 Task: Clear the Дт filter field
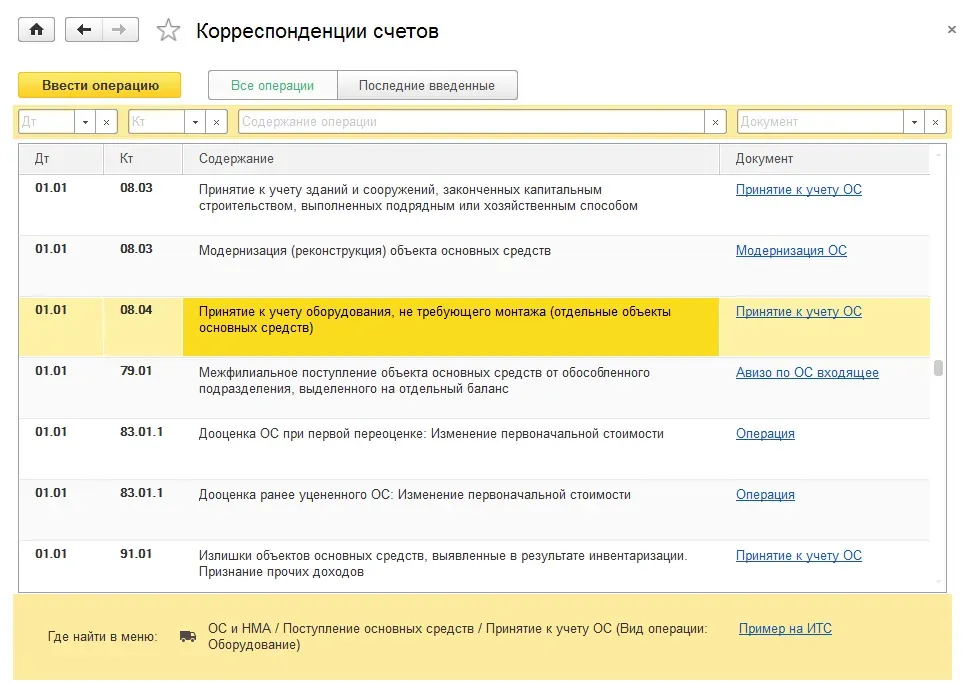pos(108,120)
